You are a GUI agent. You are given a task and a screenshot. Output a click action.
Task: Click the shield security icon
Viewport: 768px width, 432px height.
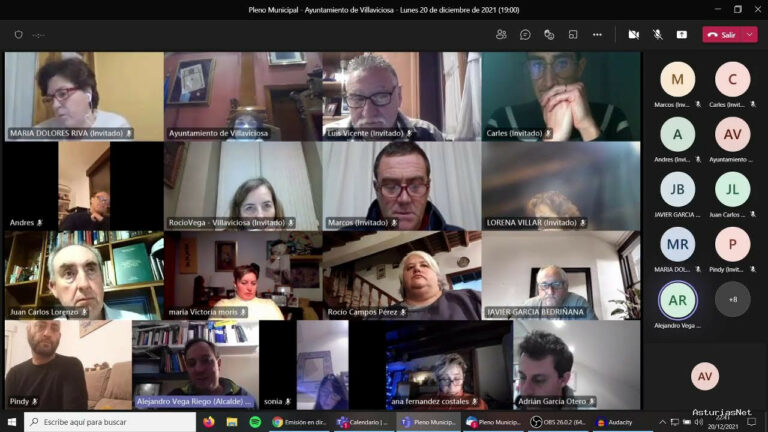(x=19, y=35)
